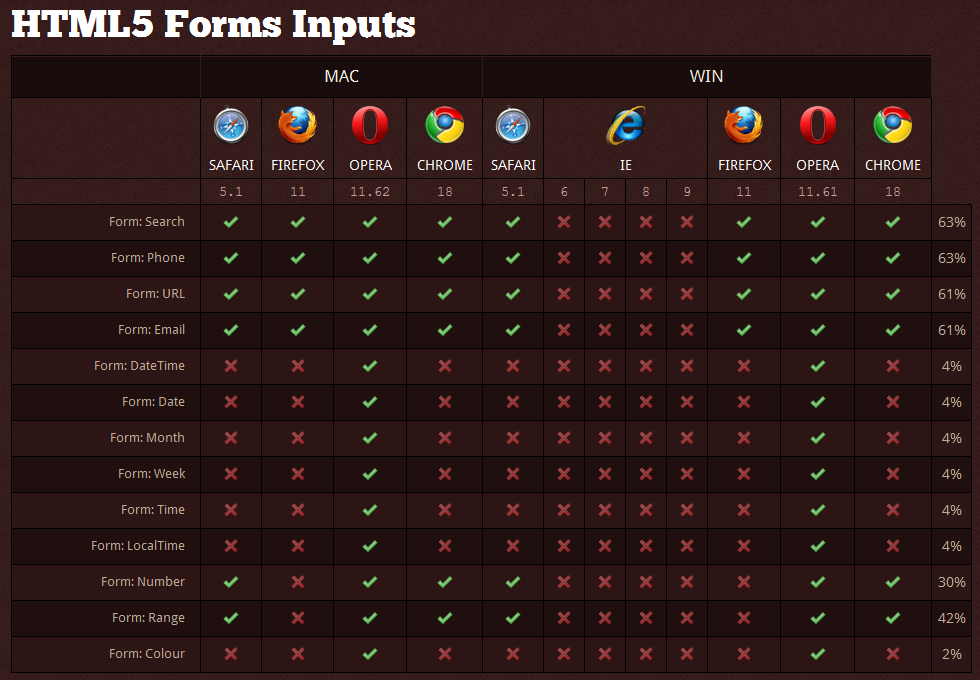This screenshot has width=980, height=680.
Task: Click the Mac Chrome browser icon
Action: coord(444,126)
